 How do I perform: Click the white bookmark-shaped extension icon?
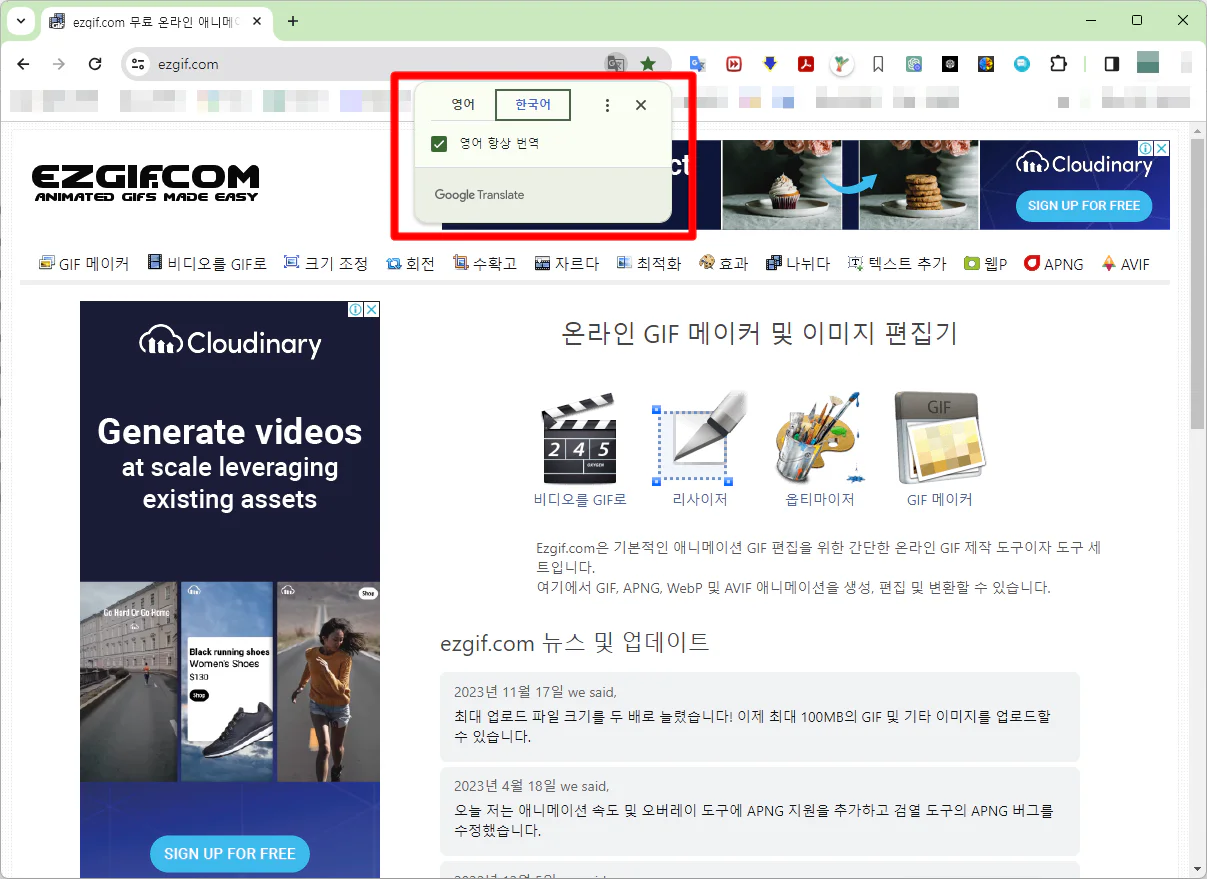pos(878,64)
